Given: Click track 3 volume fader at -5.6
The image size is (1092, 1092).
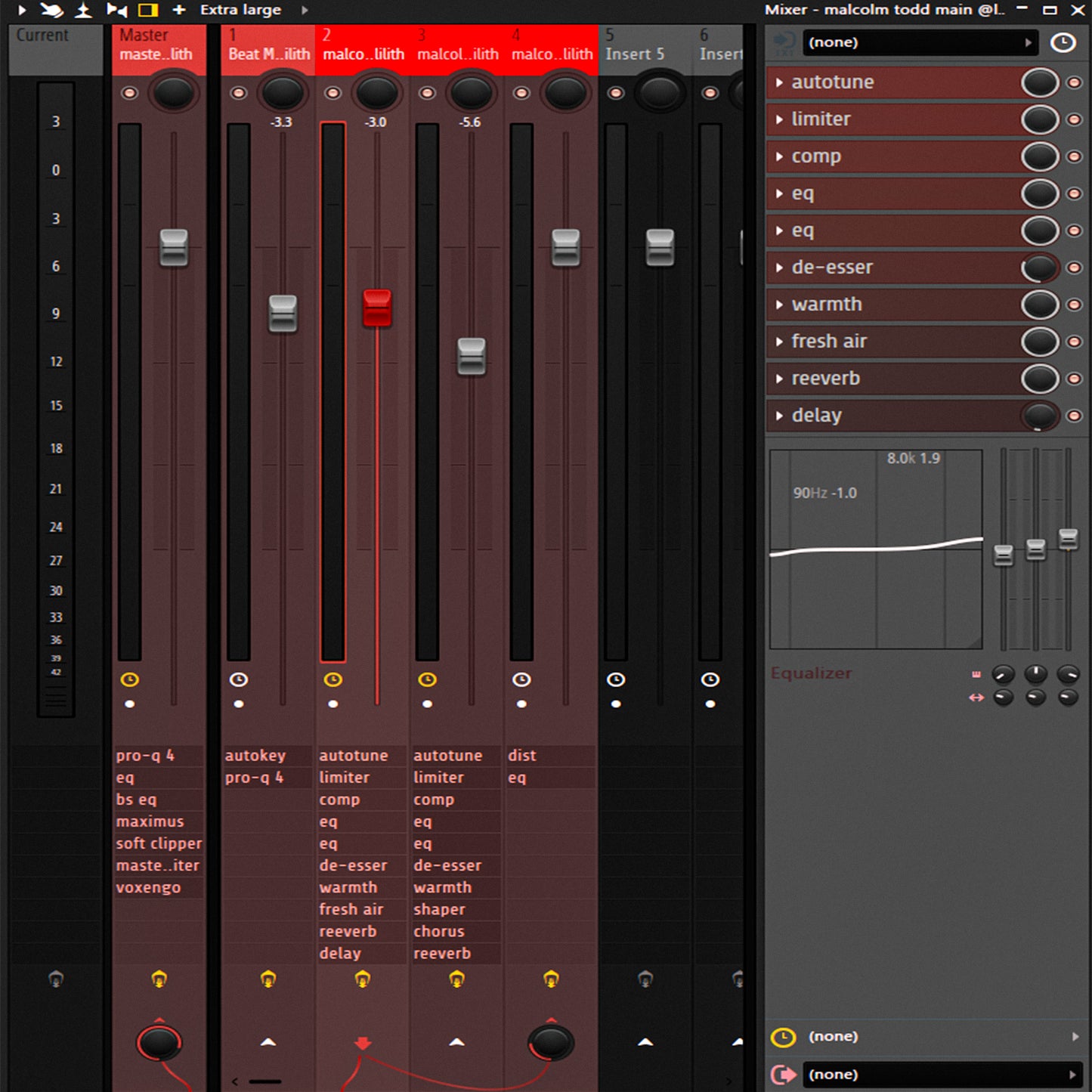Looking at the screenshot, I should click(472, 356).
